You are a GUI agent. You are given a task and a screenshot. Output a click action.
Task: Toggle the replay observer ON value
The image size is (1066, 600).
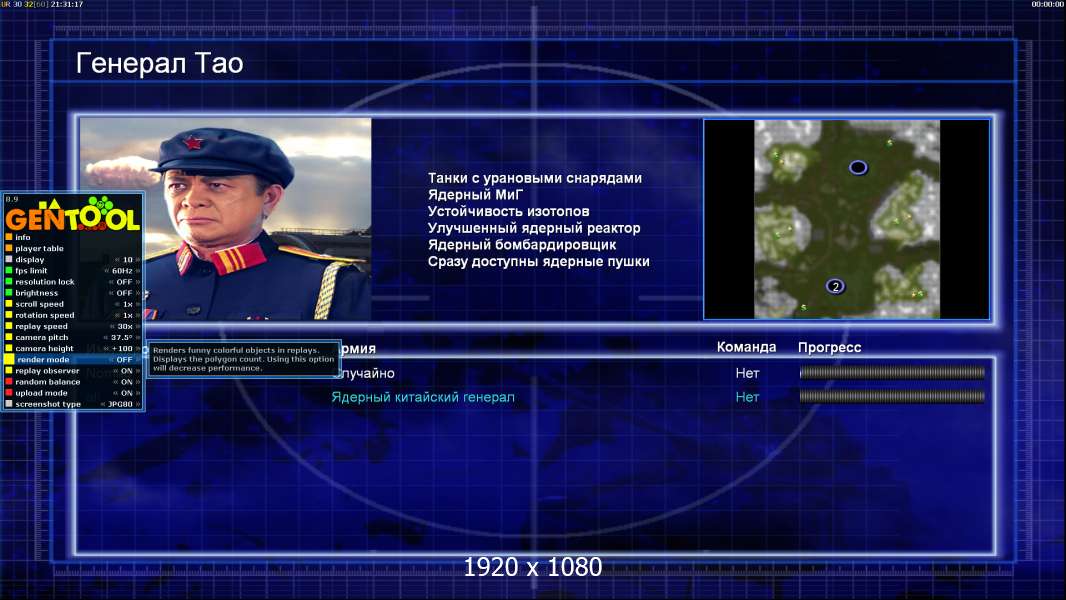pyautogui.click(x=126, y=370)
